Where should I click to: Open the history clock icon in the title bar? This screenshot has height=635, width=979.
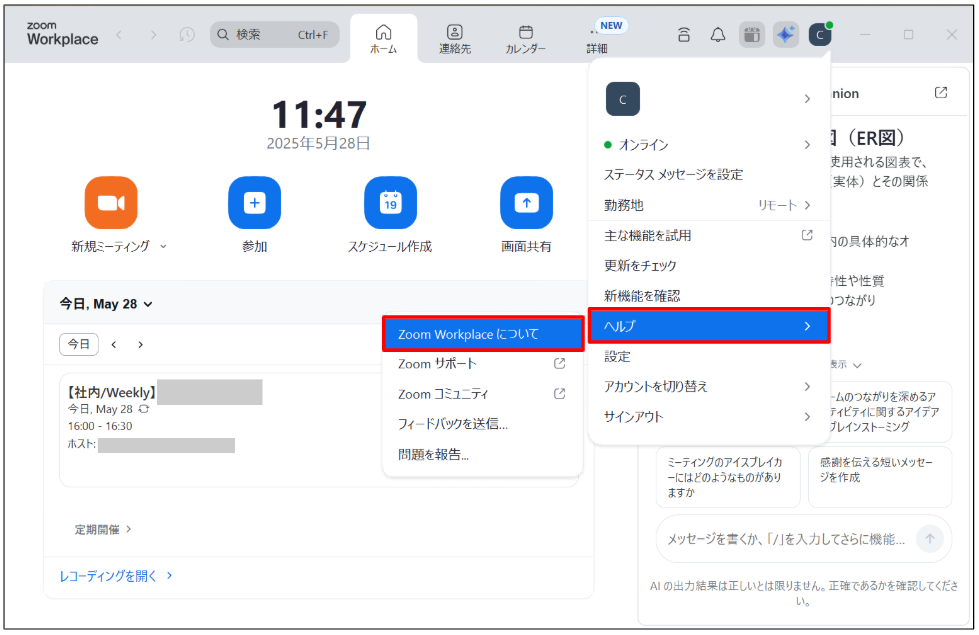click(187, 35)
